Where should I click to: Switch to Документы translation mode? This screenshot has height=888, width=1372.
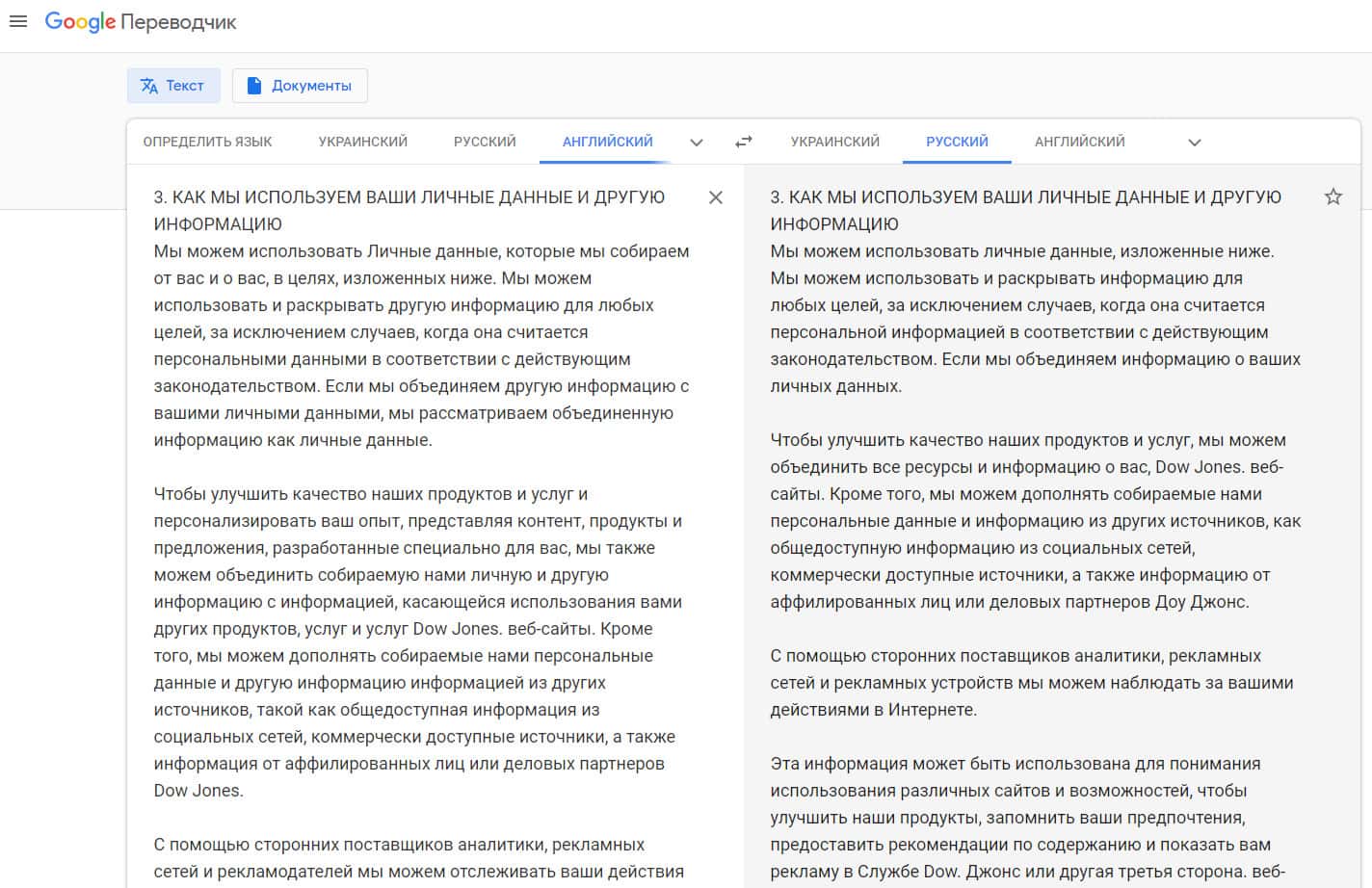300,86
